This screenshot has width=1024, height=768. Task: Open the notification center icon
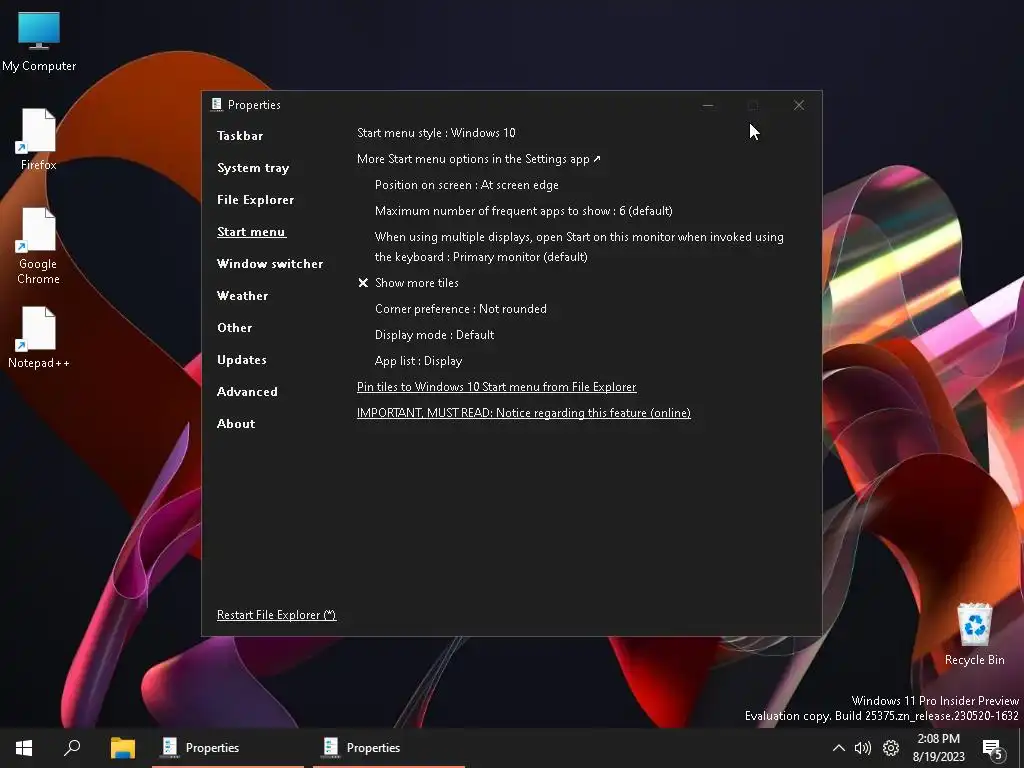(x=993, y=749)
